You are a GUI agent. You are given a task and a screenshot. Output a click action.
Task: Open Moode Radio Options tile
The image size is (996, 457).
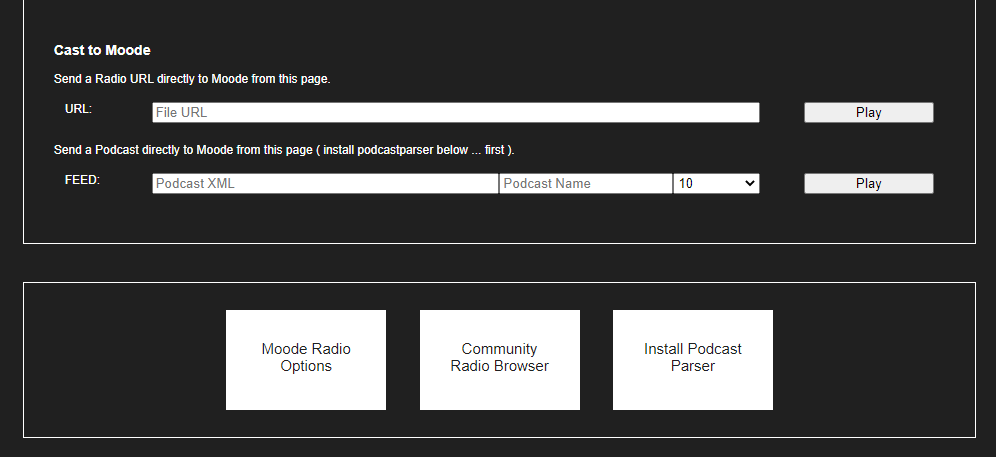click(x=306, y=360)
